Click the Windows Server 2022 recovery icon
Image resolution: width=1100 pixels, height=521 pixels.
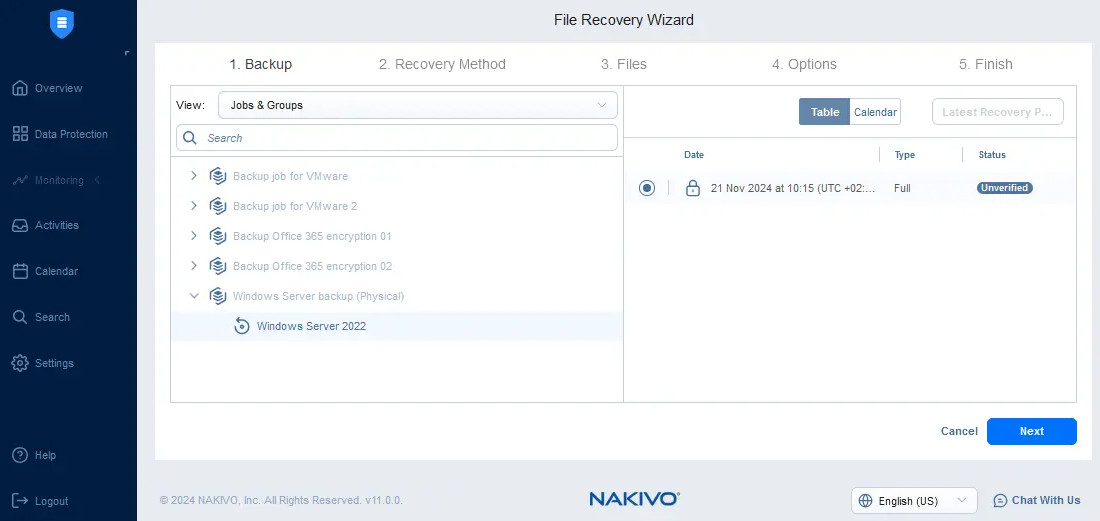[x=241, y=326]
